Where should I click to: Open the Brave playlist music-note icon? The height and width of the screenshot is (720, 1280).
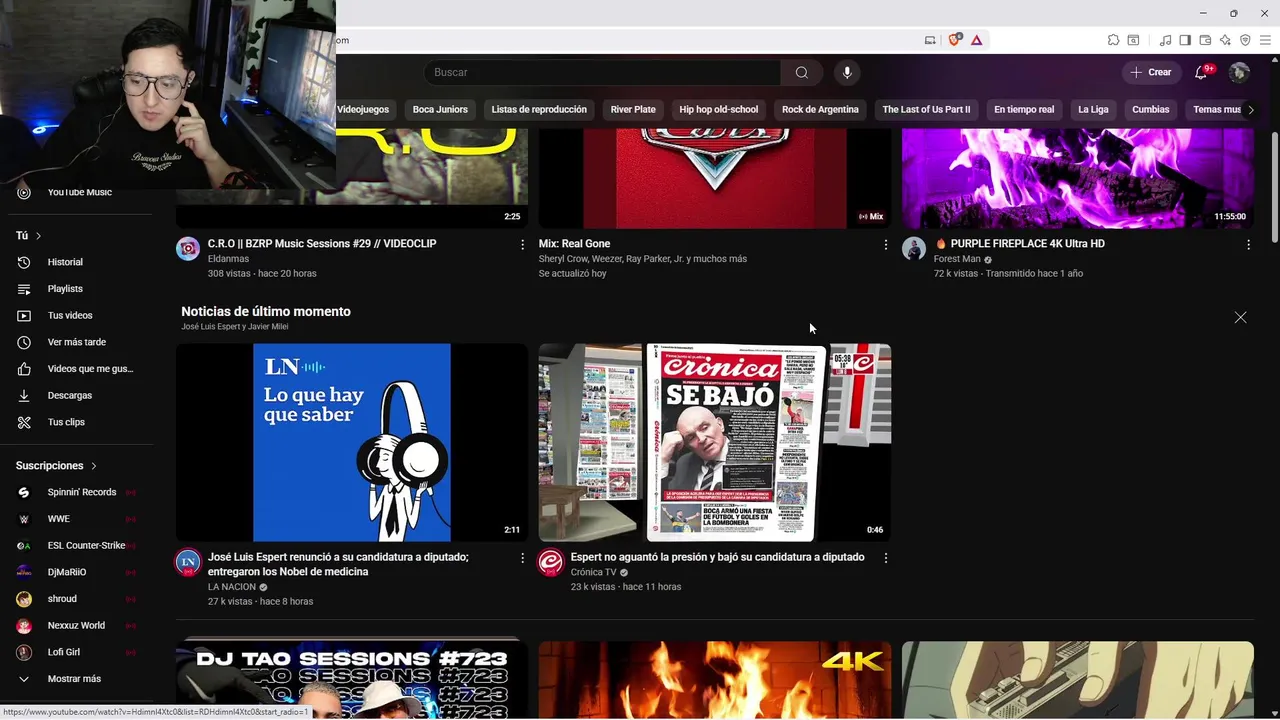pyautogui.click(x=1165, y=40)
